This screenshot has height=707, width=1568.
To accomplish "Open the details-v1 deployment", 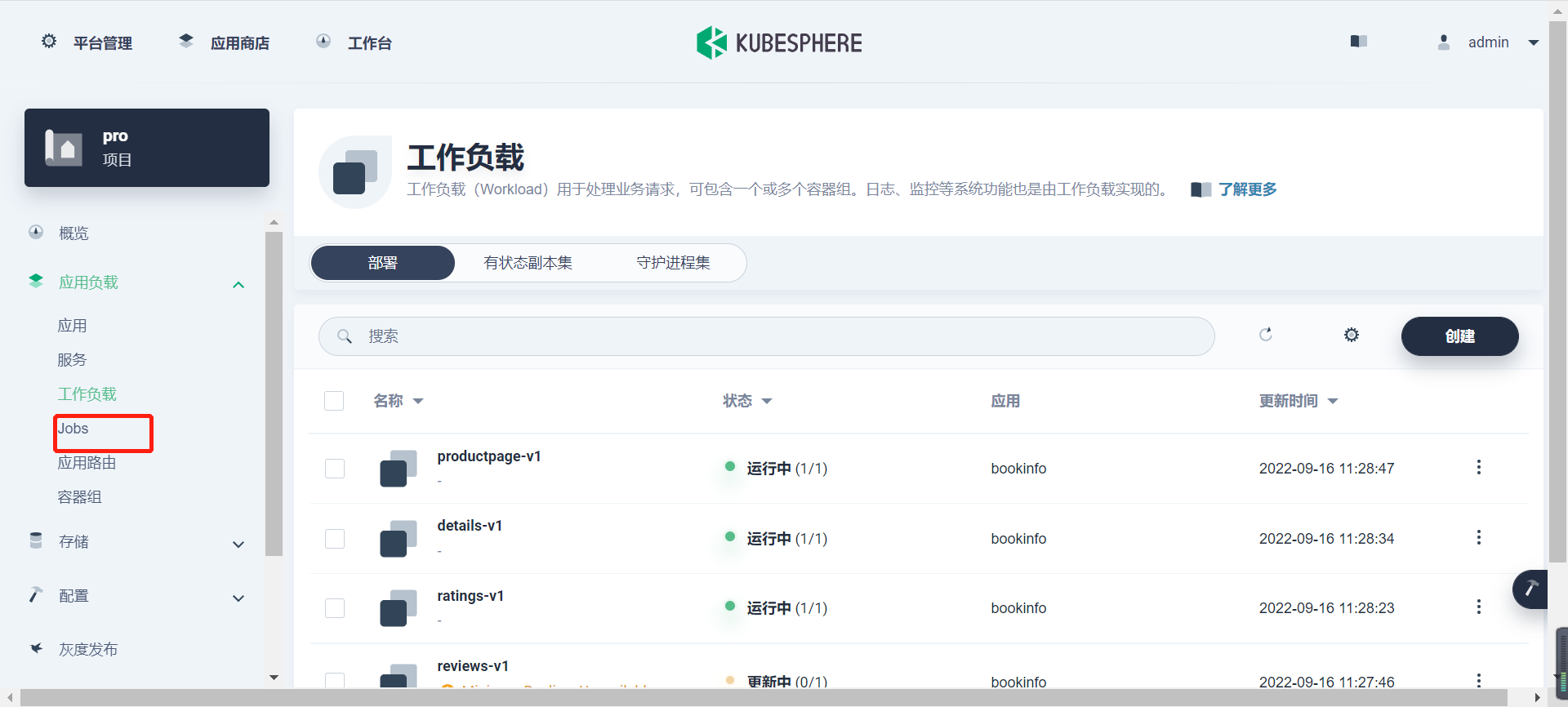I will (x=470, y=526).
